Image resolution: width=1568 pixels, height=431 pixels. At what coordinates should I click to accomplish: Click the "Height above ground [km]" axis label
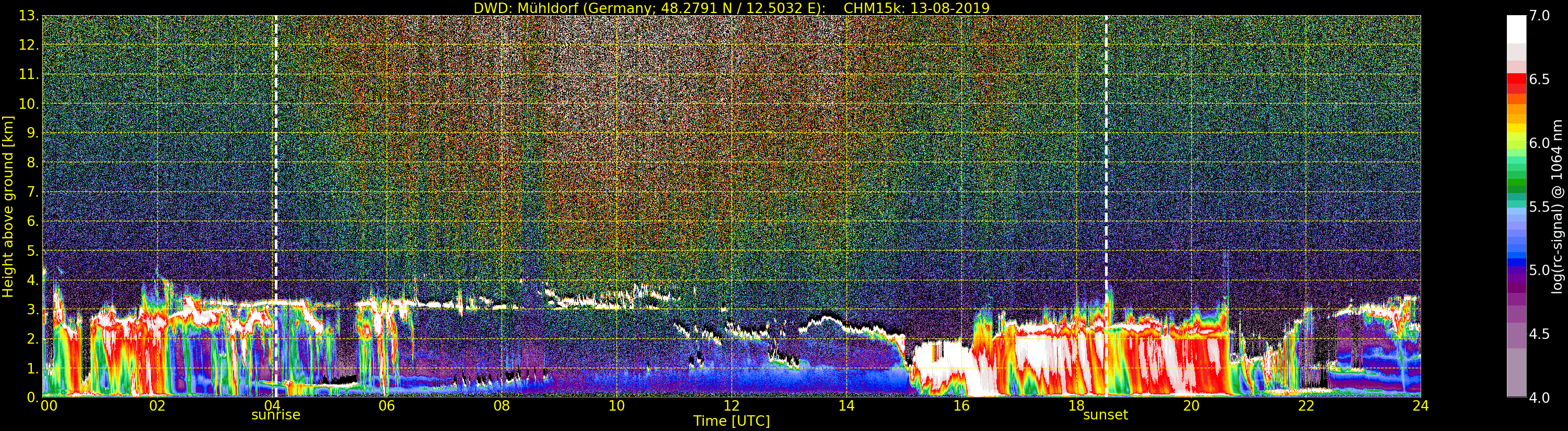point(8,207)
